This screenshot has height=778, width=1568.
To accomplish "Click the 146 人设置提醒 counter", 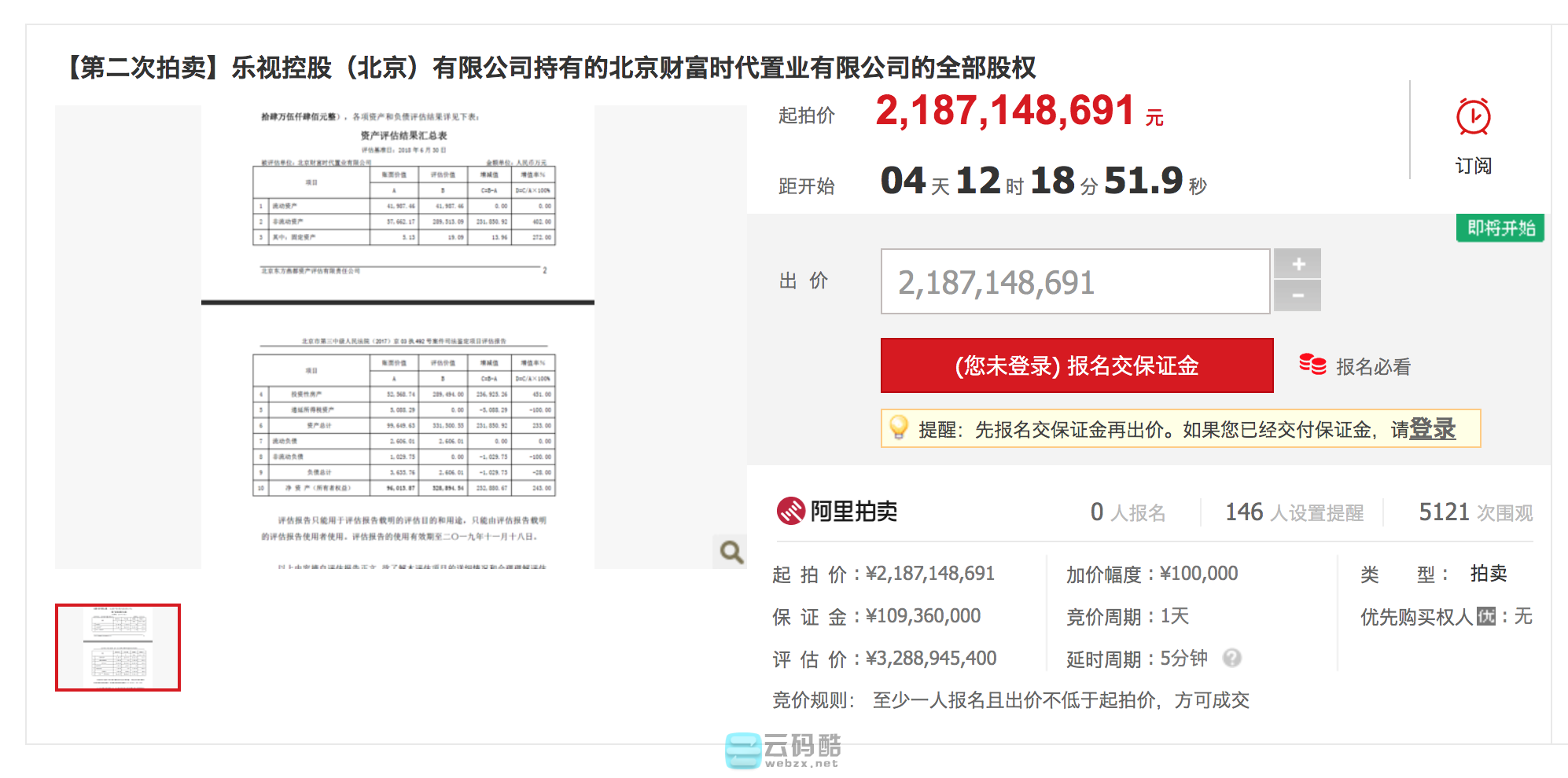I will [1294, 512].
